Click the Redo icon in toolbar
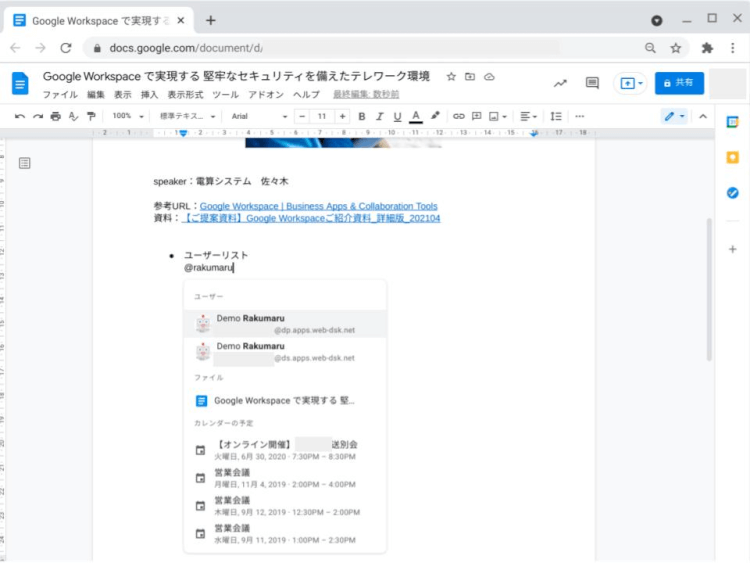 [x=38, y=116]
